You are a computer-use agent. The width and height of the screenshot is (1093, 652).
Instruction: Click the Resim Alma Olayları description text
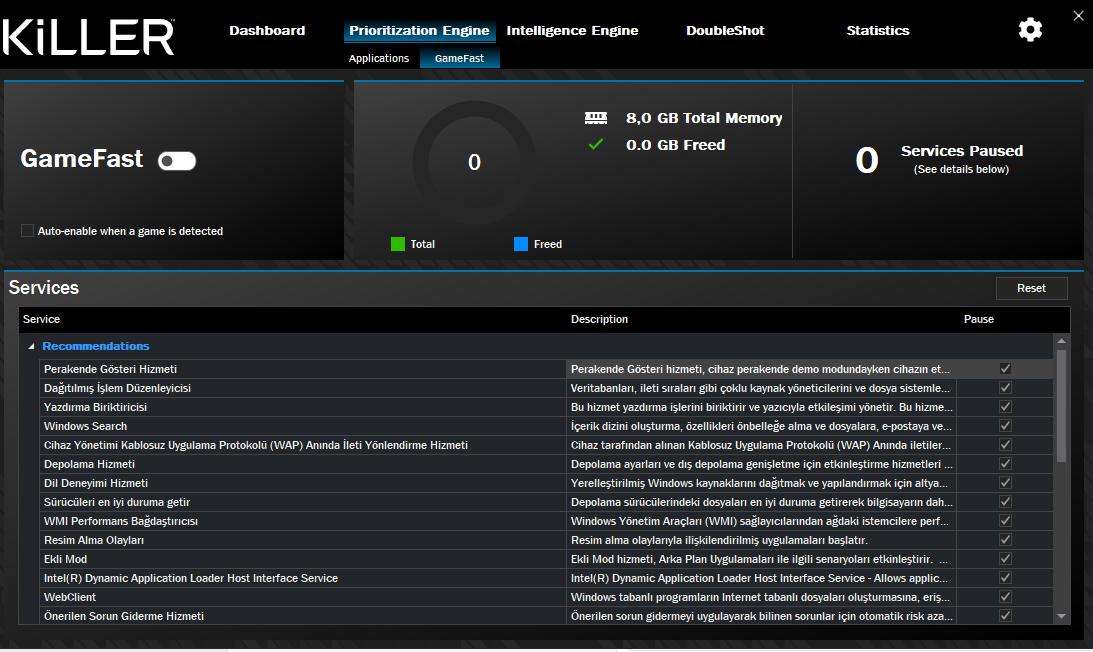719,540
